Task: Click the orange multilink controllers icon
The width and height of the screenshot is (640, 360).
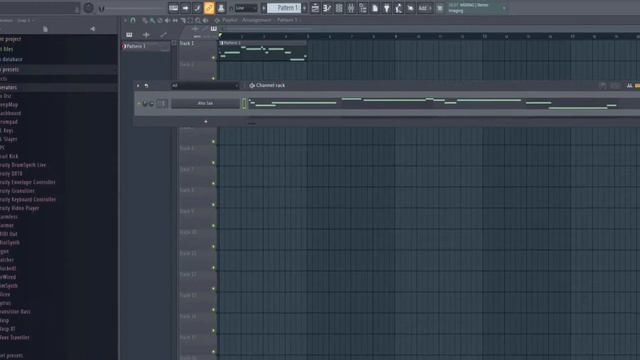Action: (x=209, y=8)
